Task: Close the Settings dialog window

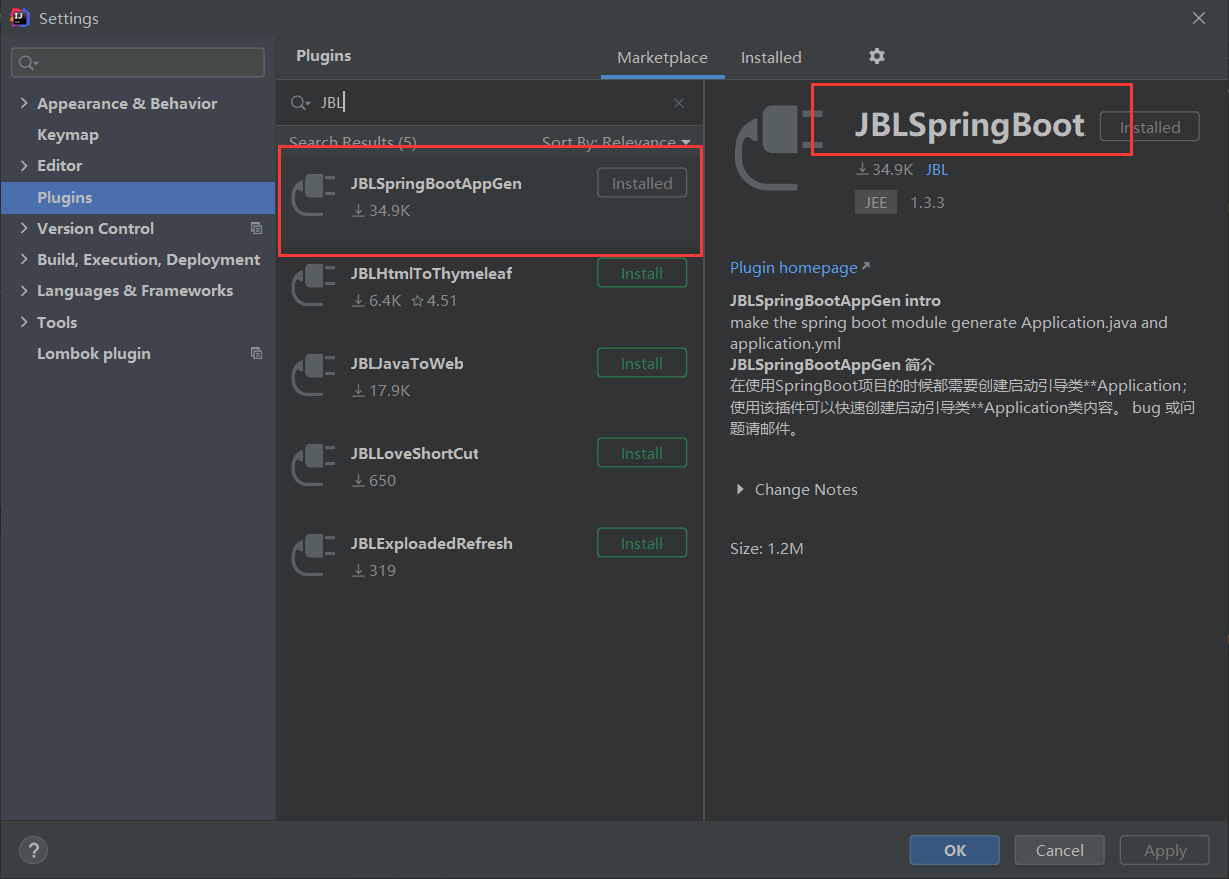Action: (x=1199, y=18)
